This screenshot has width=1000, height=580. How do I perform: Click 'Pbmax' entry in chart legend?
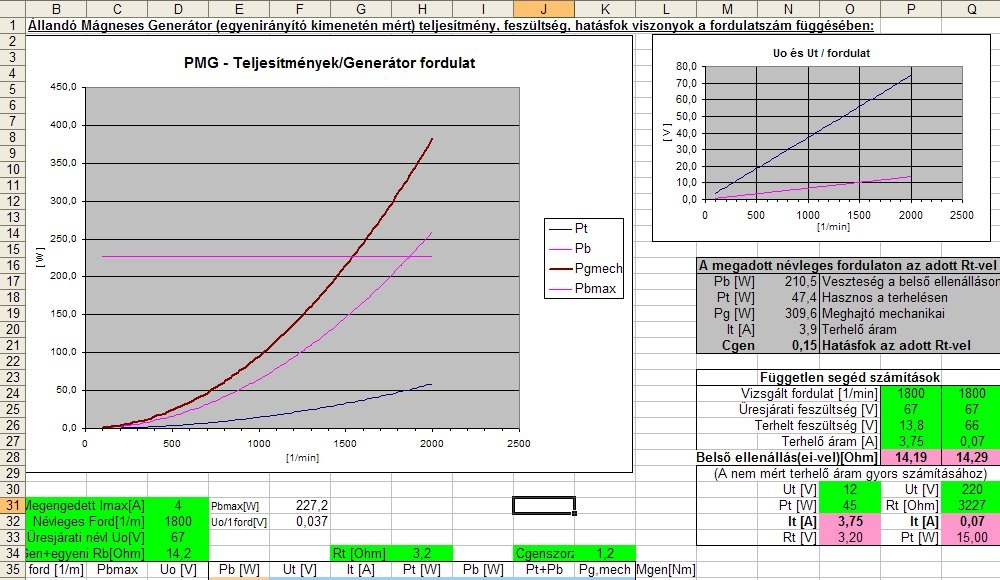tap(595, 288)
